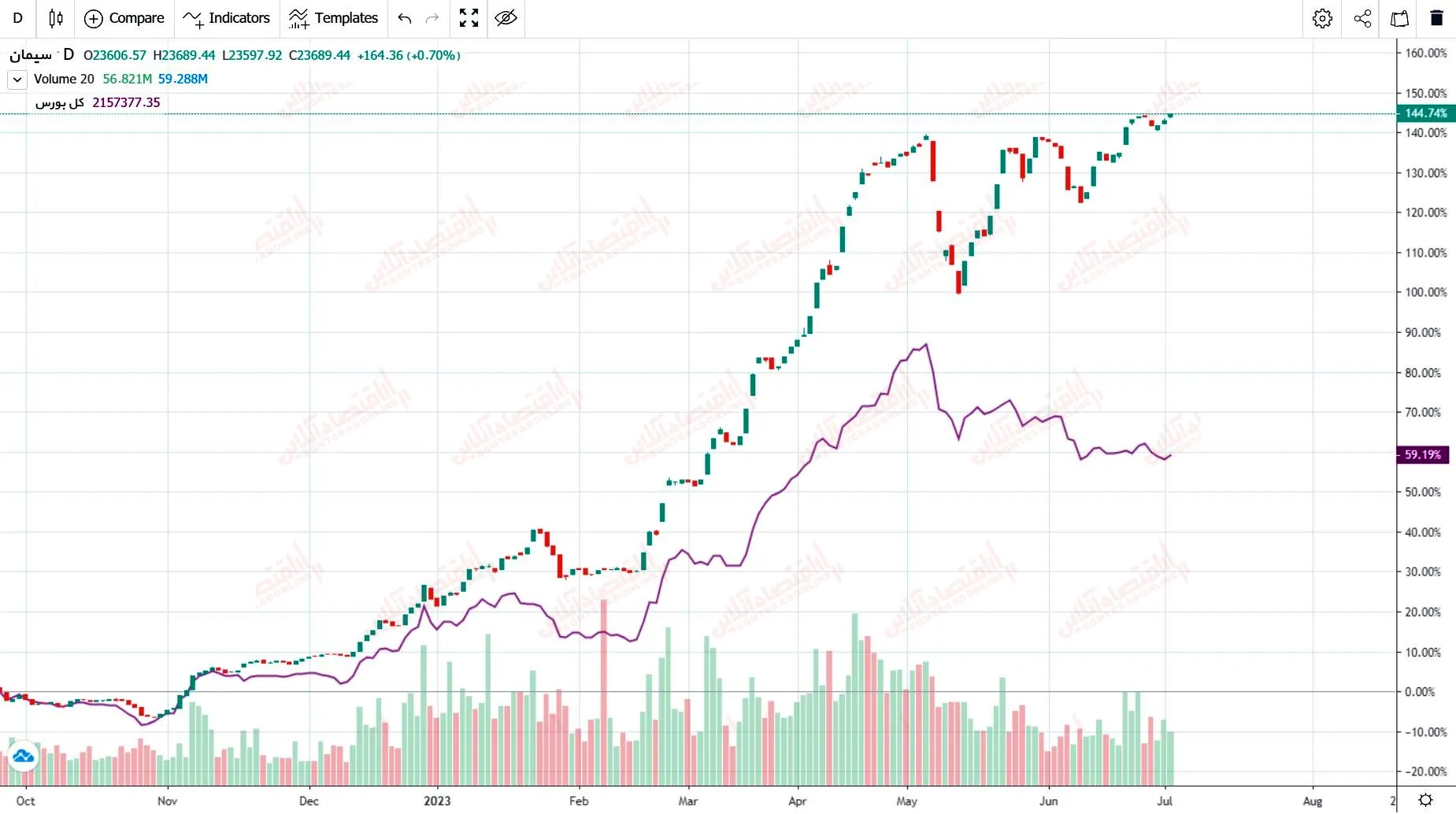Open the Templates menu

333,18
